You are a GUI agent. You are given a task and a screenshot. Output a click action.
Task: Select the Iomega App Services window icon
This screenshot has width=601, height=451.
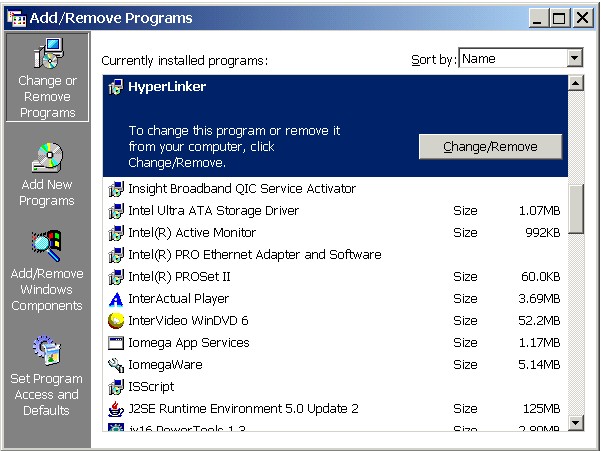(116, 343)
